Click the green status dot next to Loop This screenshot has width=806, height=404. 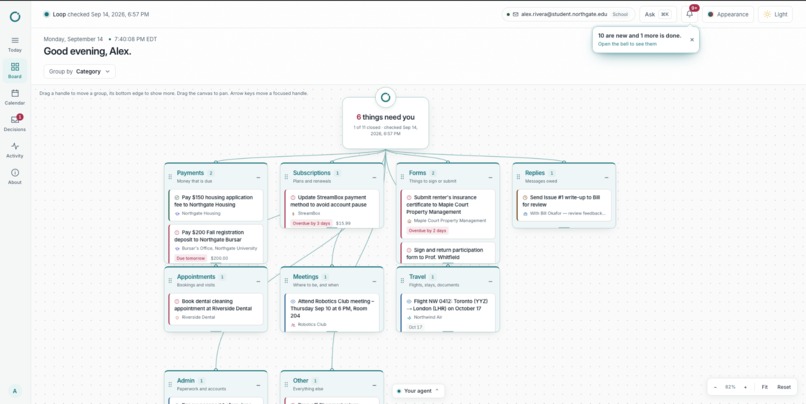tap(47, 14)
